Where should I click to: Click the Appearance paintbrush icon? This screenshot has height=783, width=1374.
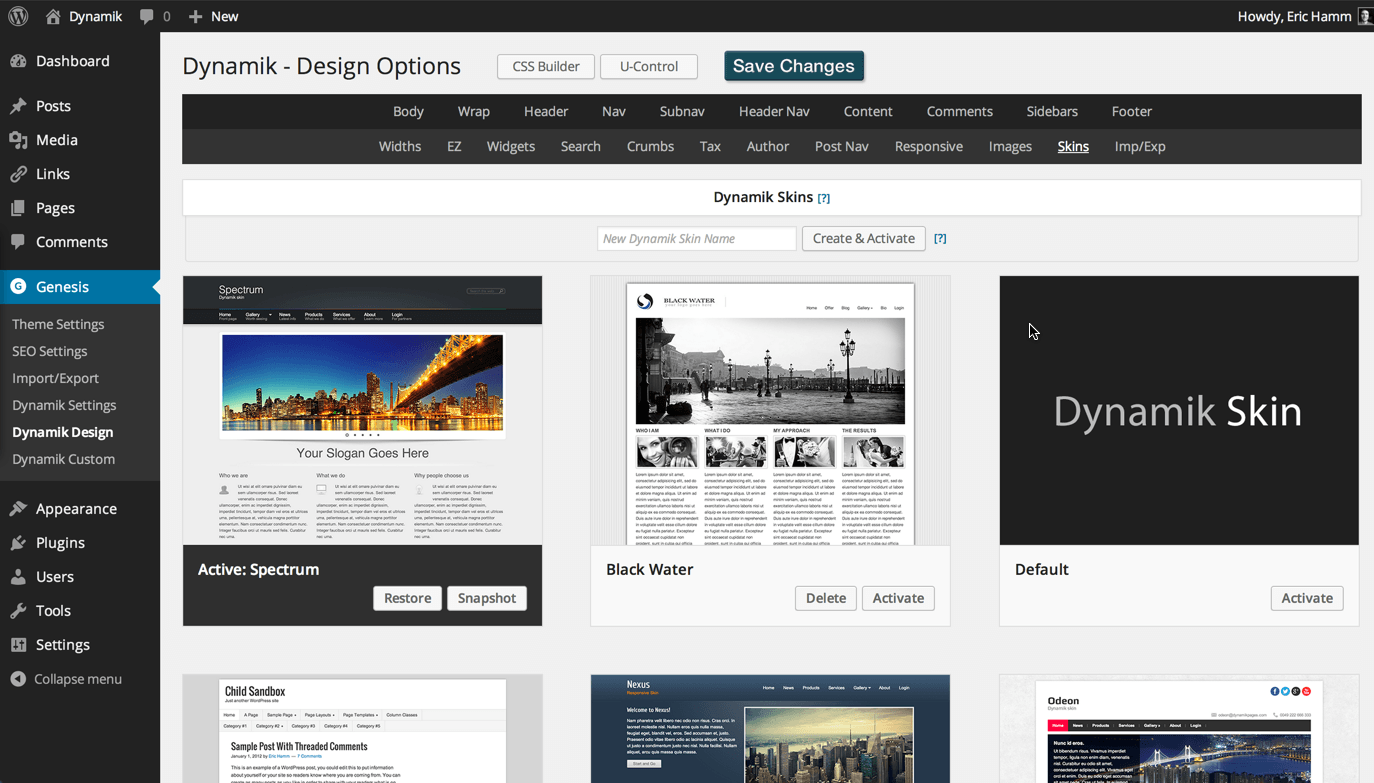coord(18,509)
